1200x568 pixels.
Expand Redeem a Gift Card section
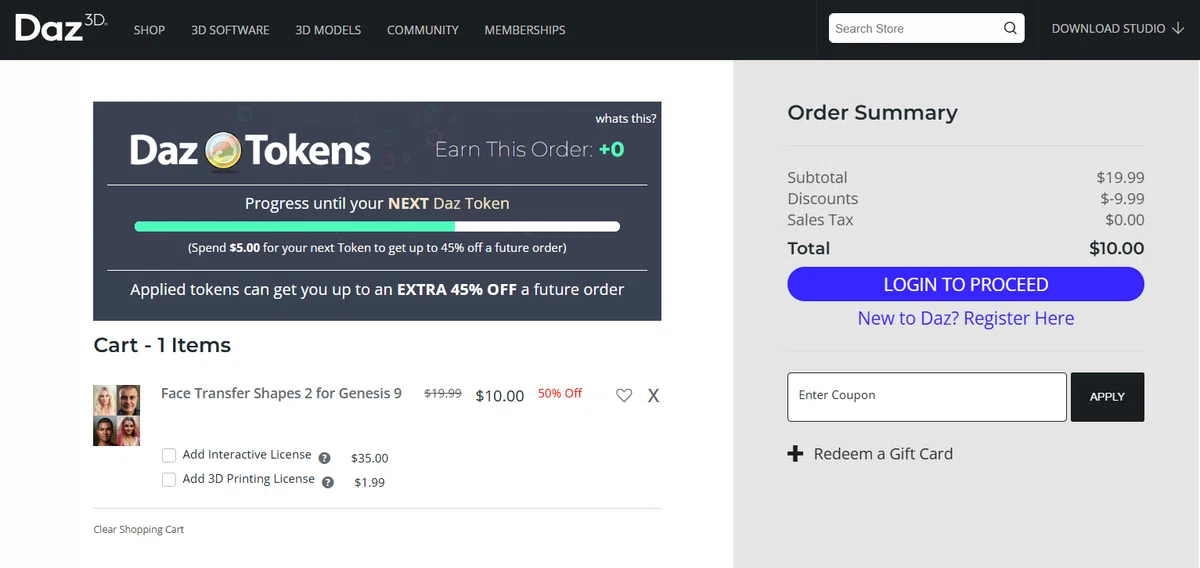(x=883, y=454)
